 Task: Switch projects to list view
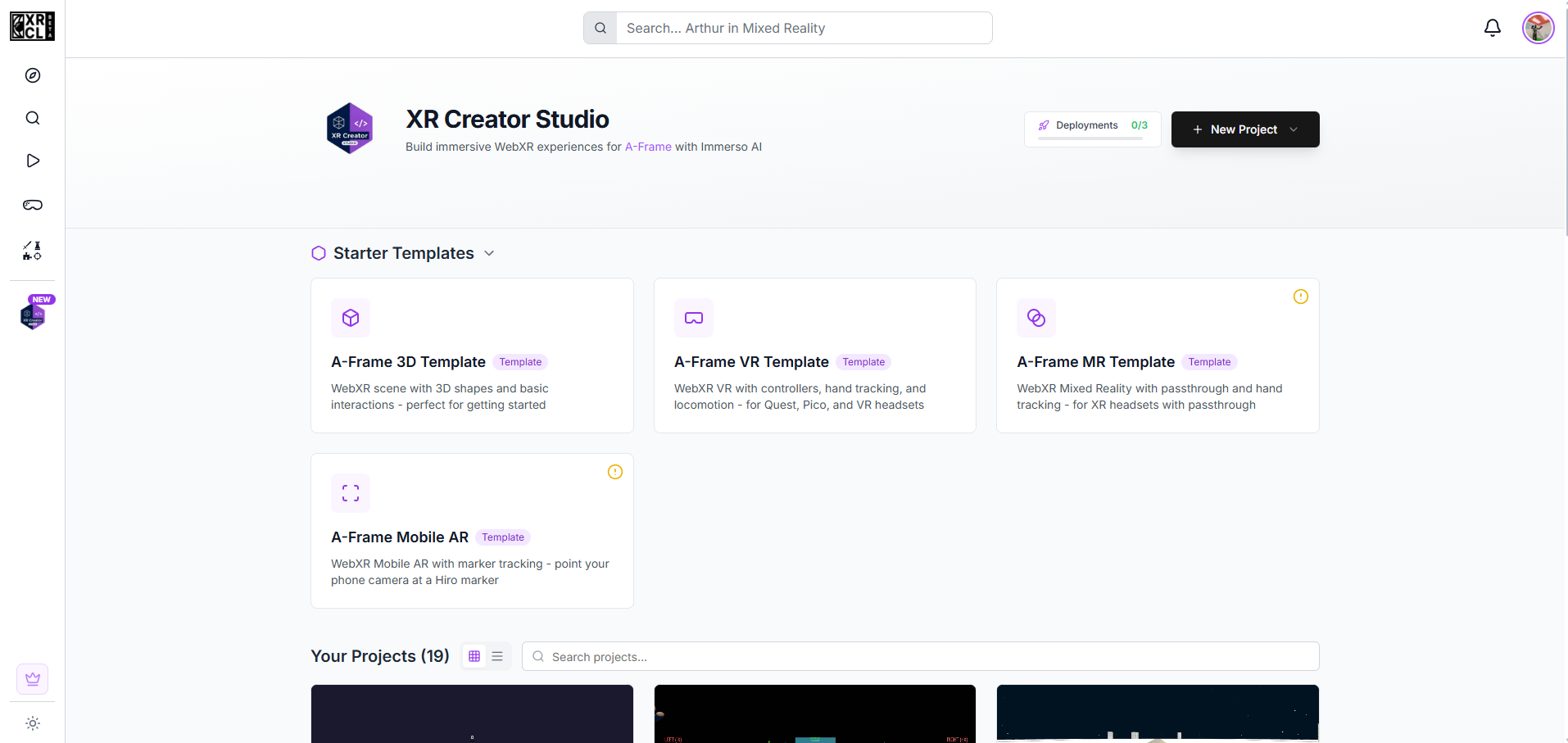coord(497,656)
